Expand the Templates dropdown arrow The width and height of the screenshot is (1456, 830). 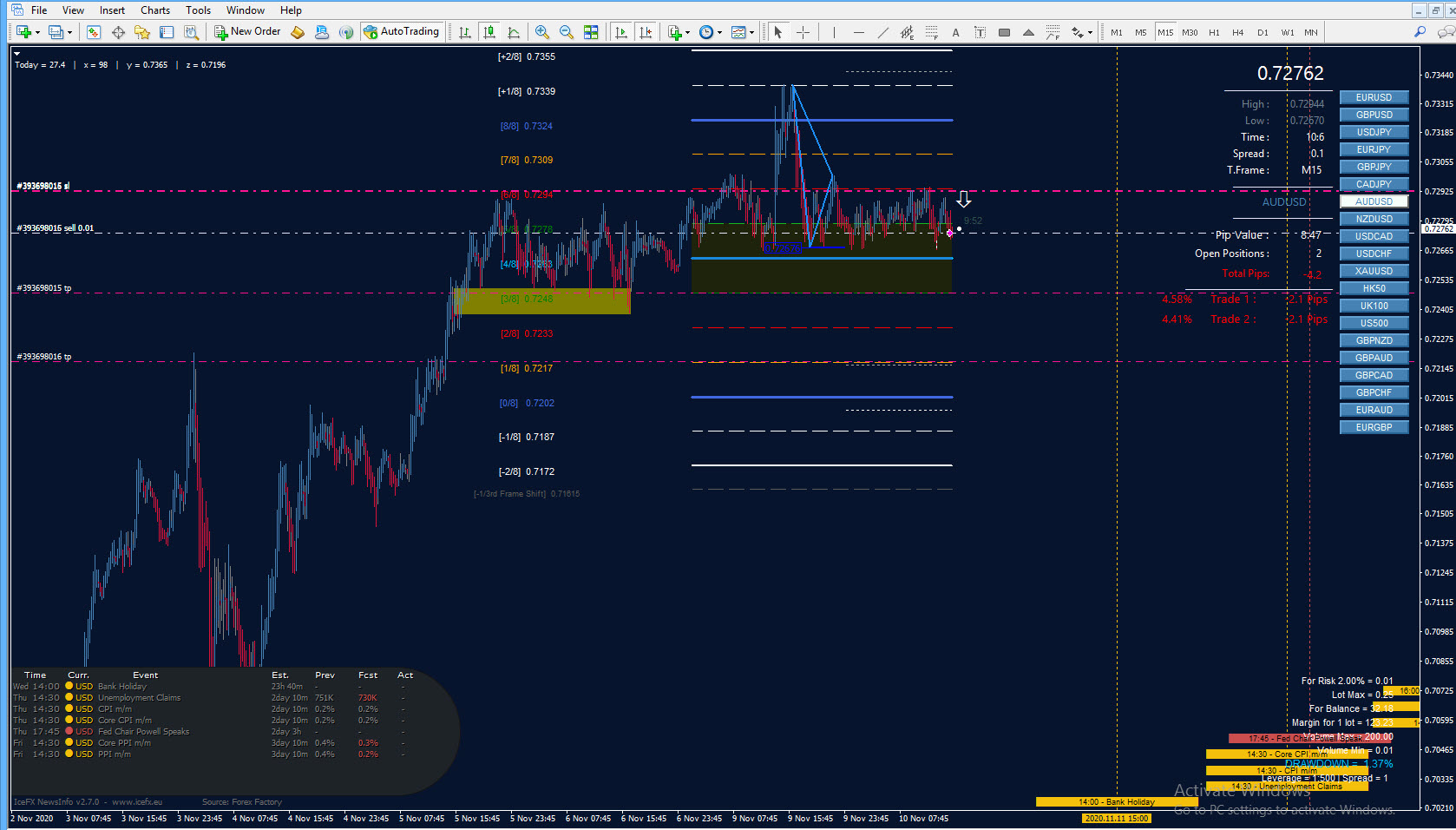[751, 33]
